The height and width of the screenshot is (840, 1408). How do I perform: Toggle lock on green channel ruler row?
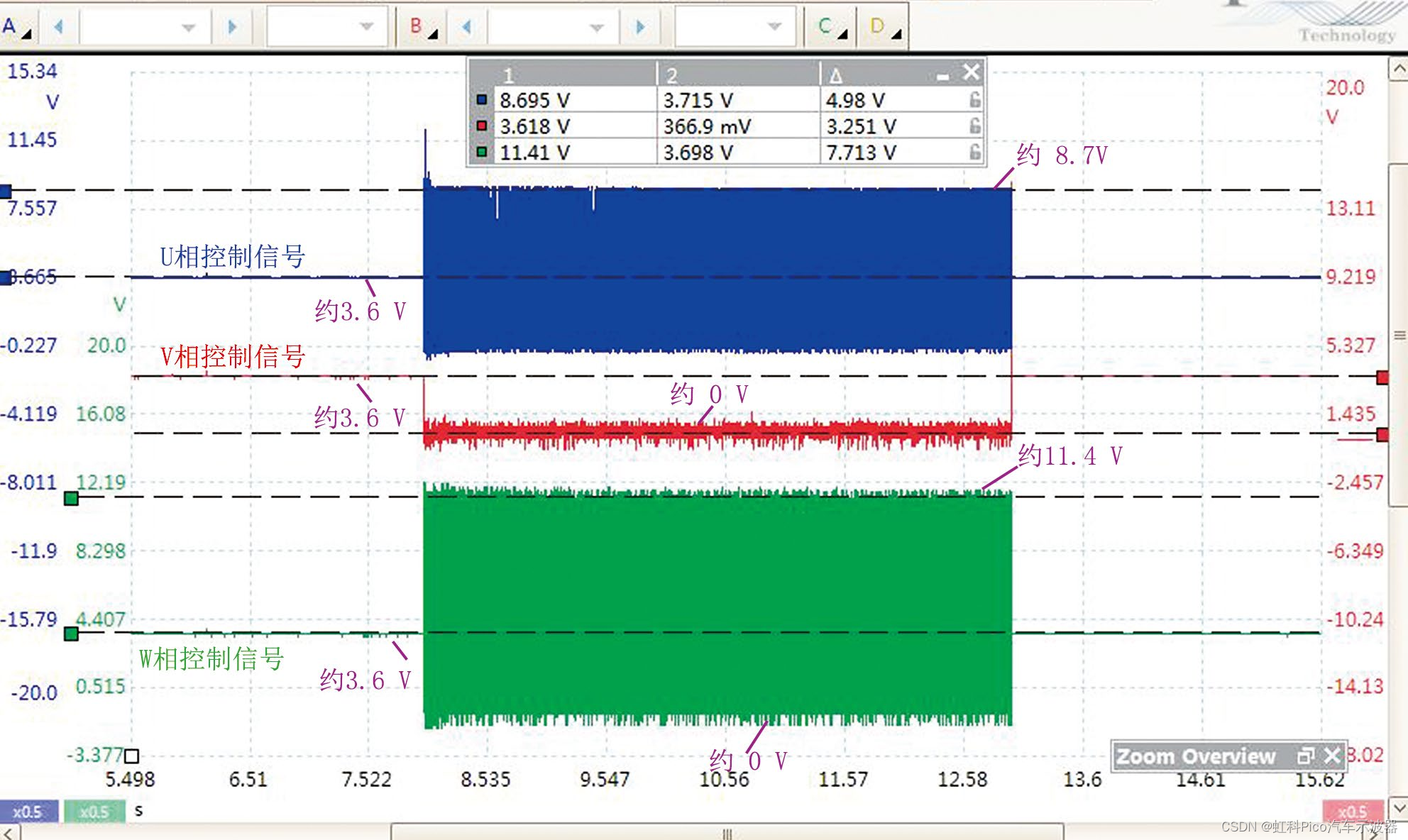click(x=975, y=152)
